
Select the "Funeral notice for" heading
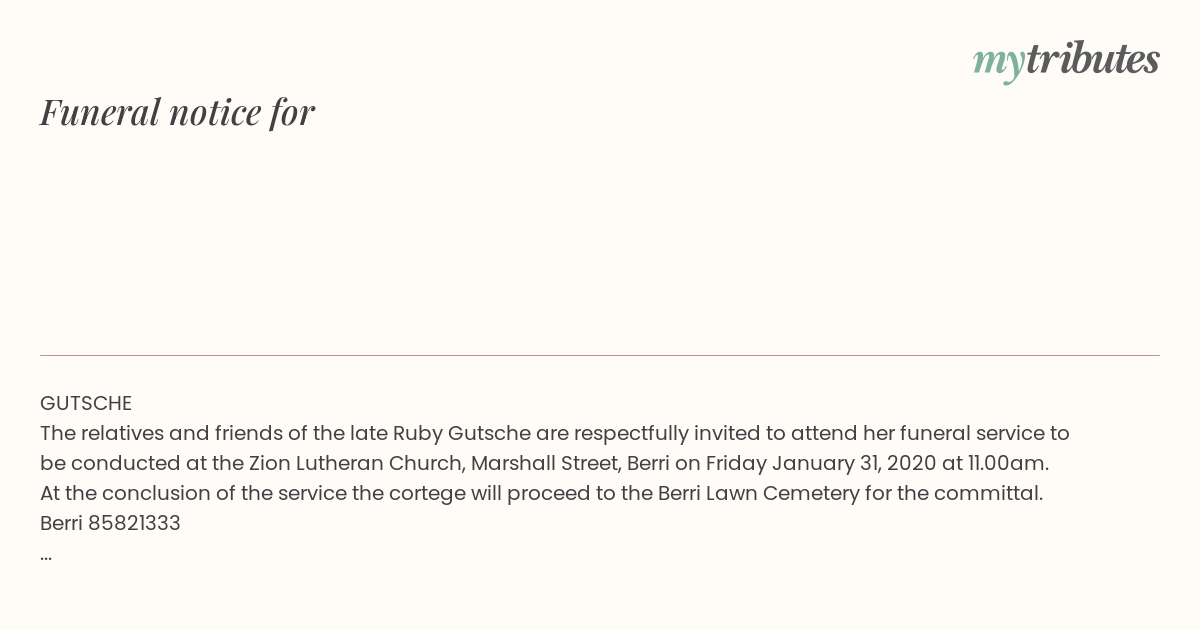[177, 112]
